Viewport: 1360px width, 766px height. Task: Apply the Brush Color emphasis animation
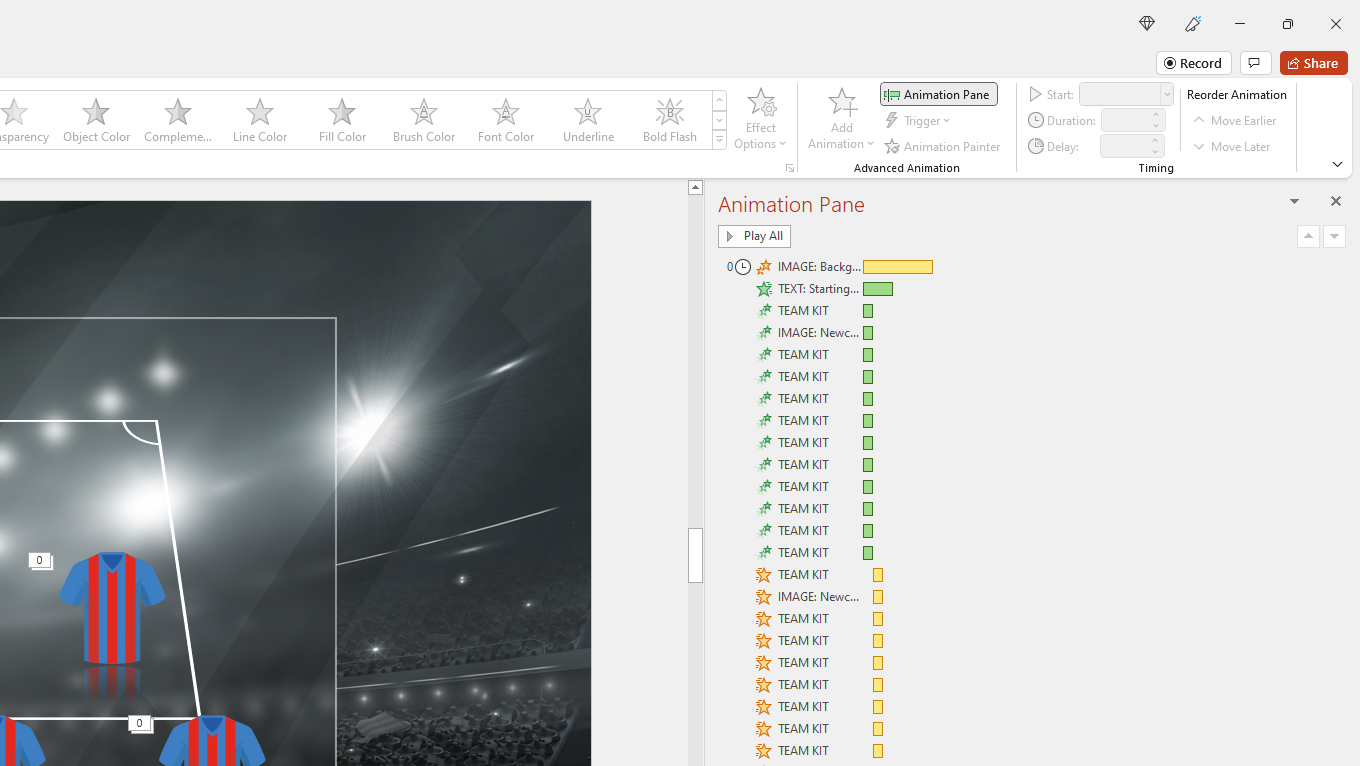coord(424,120)
